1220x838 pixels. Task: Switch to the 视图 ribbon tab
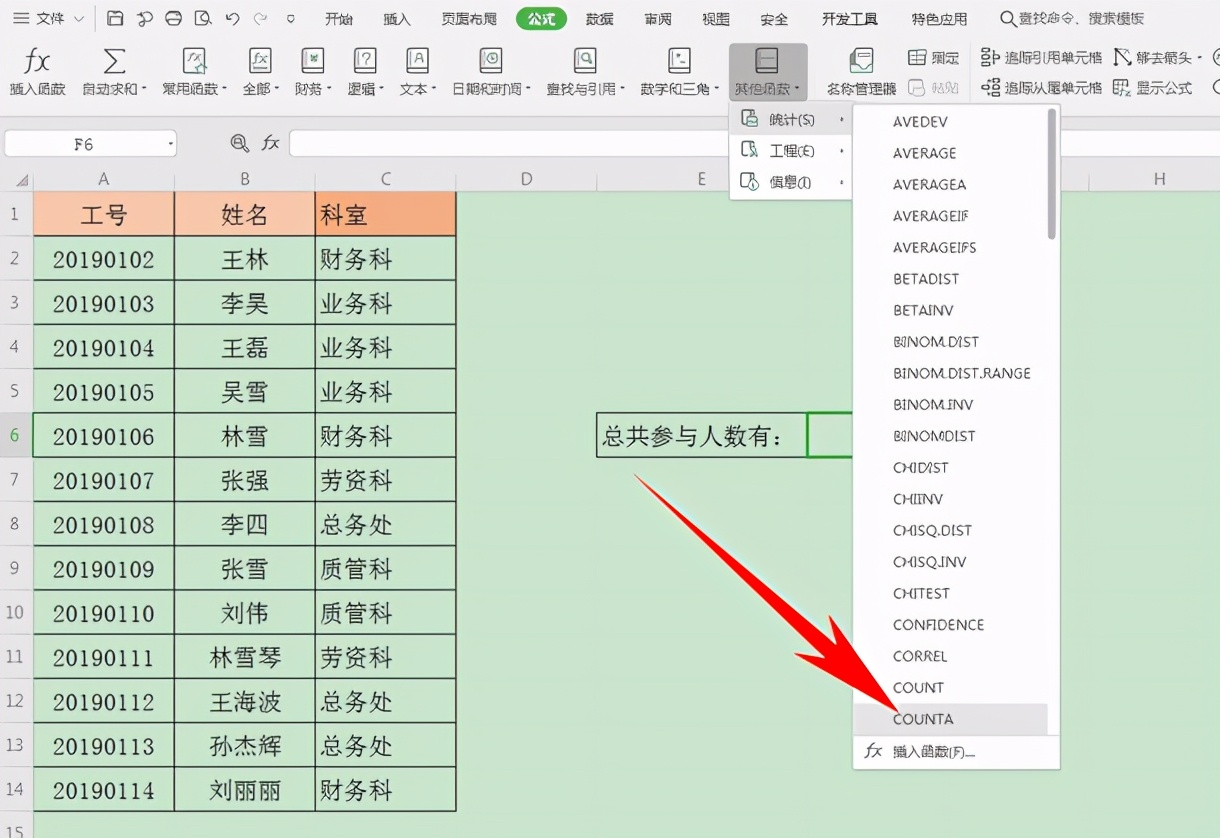pos(716,19)
